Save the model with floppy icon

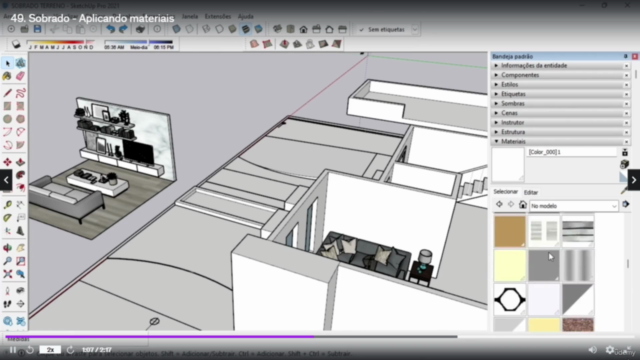pos(38,29)
